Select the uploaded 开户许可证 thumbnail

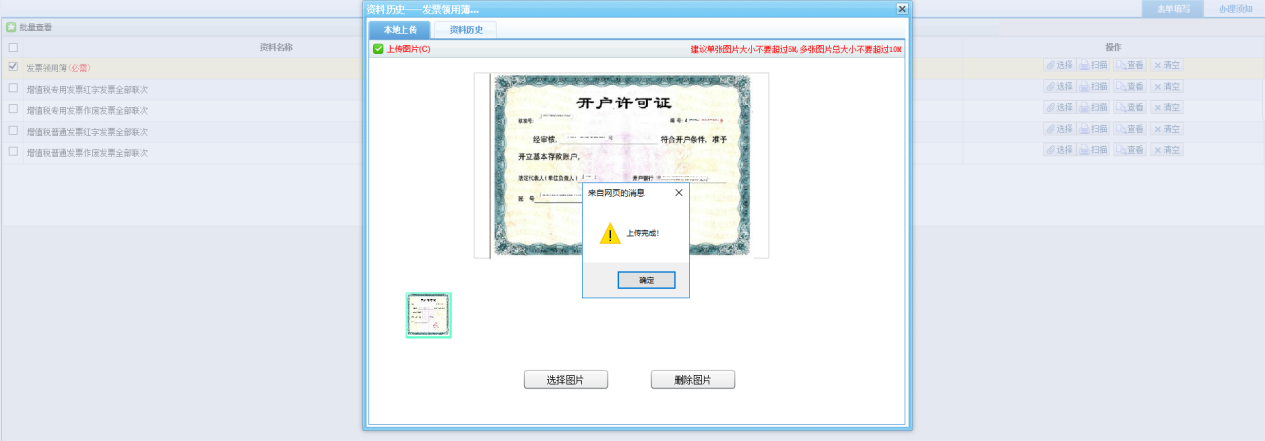[429, 315]
